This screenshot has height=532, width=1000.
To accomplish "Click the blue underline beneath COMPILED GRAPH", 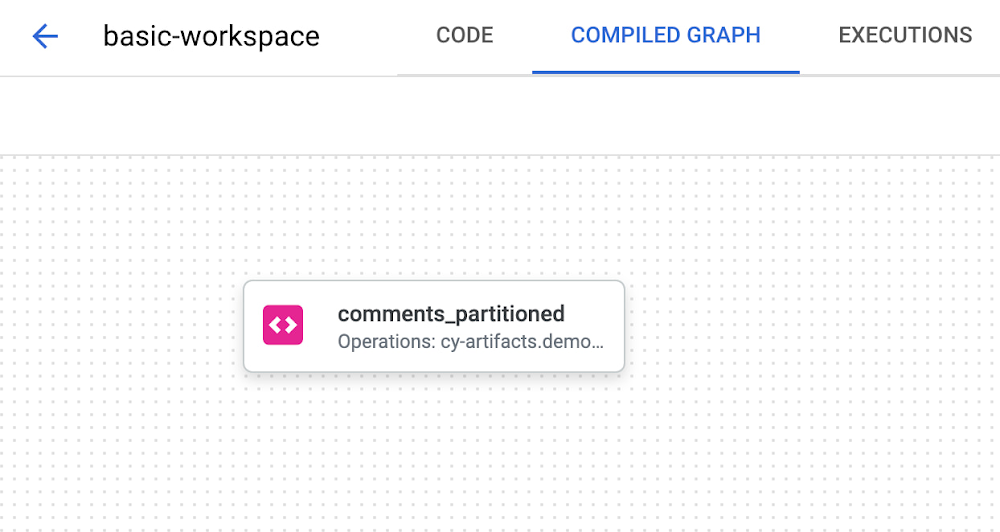I will point(665,73).
